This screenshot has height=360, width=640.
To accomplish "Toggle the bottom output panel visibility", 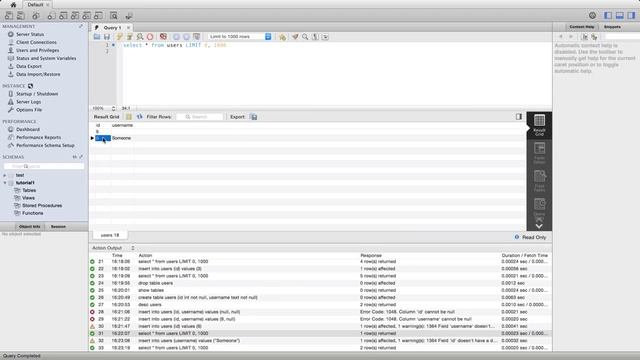I will 620,16.
